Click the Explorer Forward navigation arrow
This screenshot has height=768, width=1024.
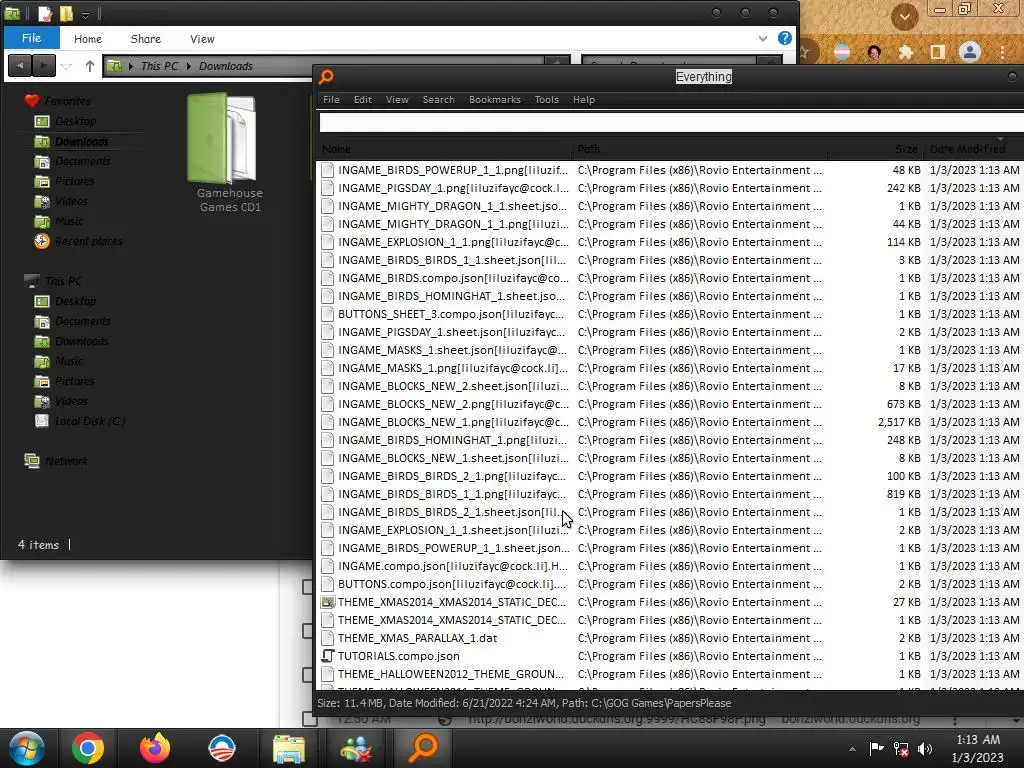point(43,65)
